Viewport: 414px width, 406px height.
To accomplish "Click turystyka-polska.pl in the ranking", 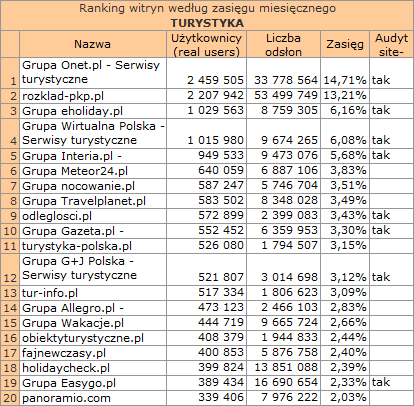I will click(77, 246).
